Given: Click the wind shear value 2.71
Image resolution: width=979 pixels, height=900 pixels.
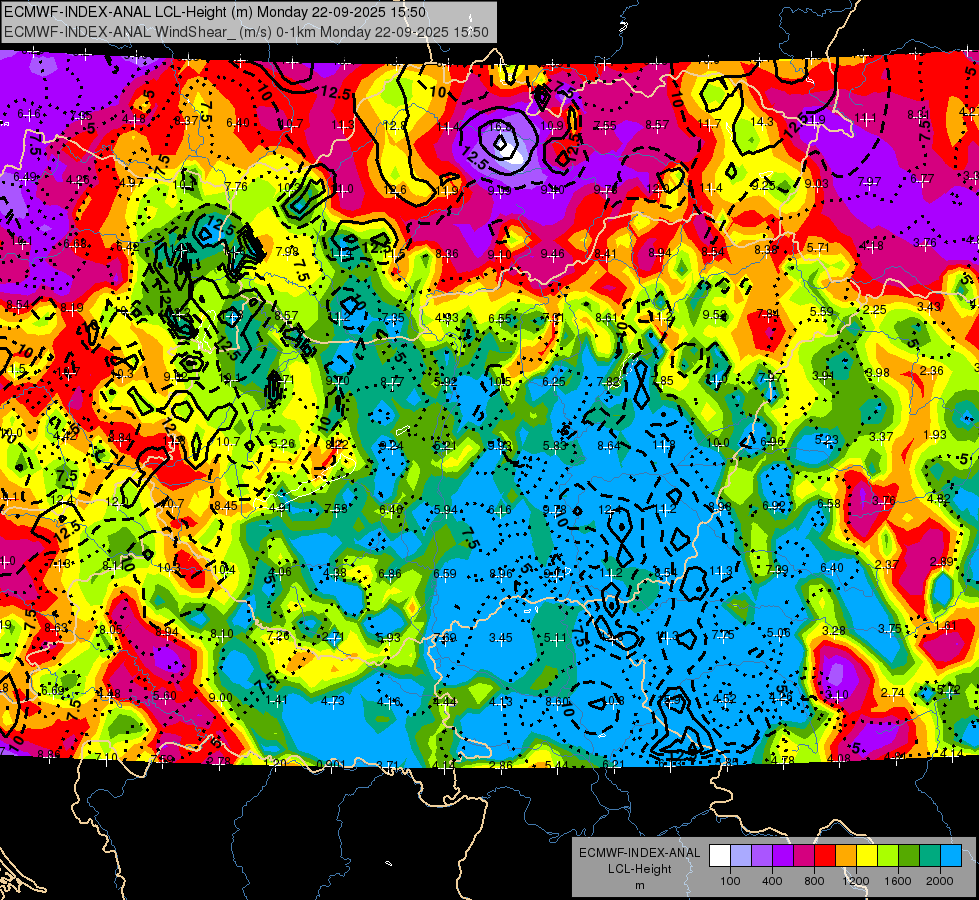Looking at the screenshot, I should coord(333,637).
